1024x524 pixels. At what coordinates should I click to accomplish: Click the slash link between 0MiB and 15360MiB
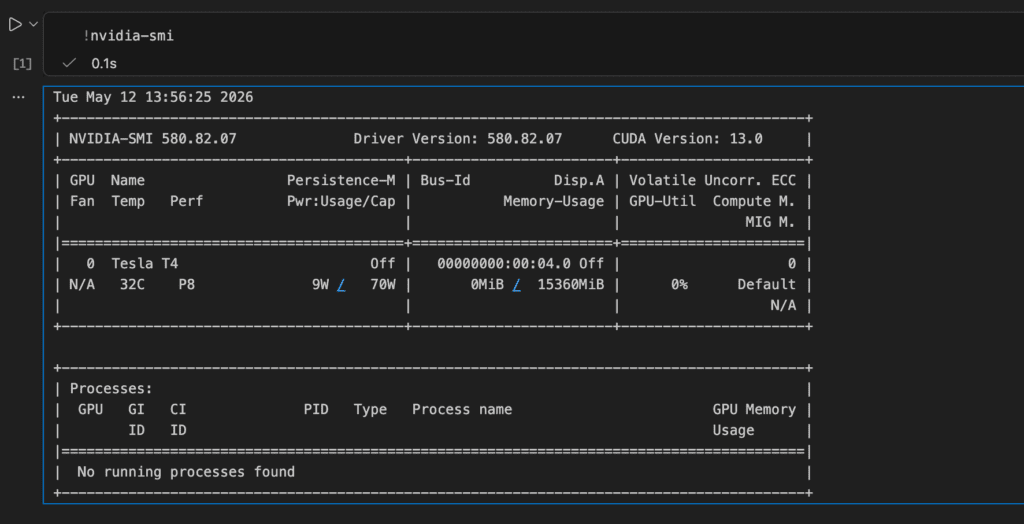pyautogui.click(x=517, y=285)
